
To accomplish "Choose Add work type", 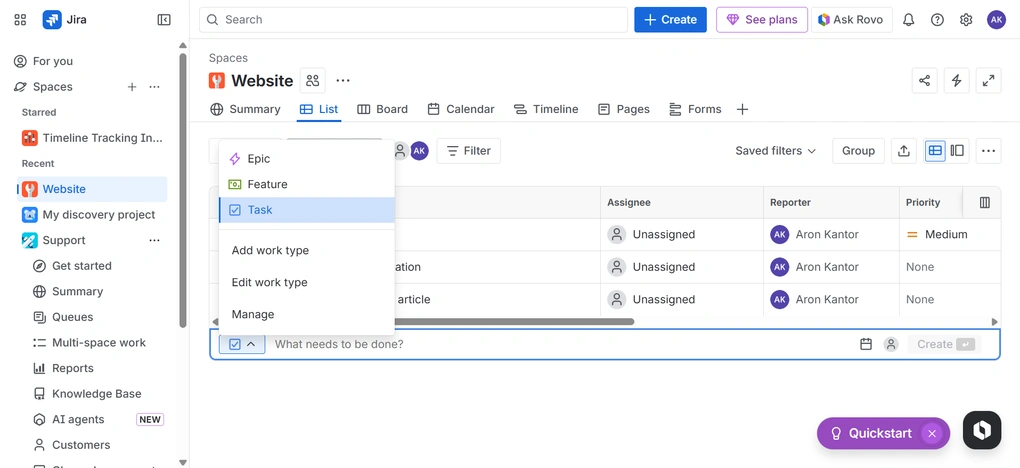I will click(x=307, y=251).
